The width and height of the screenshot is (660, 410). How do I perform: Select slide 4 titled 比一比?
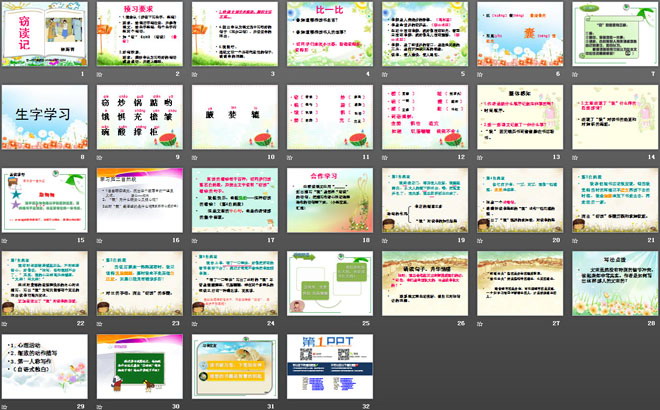[x=327, y=37]
